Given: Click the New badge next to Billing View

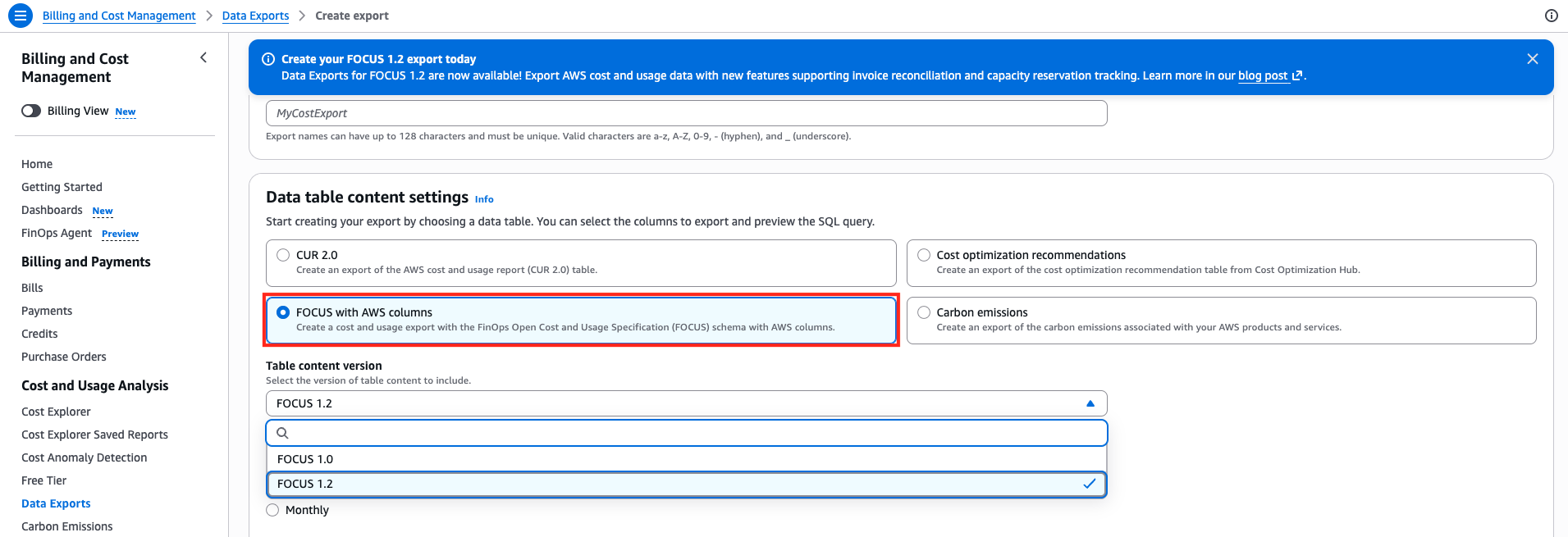Looking at the screenshot, I should (x=126, y=111).
